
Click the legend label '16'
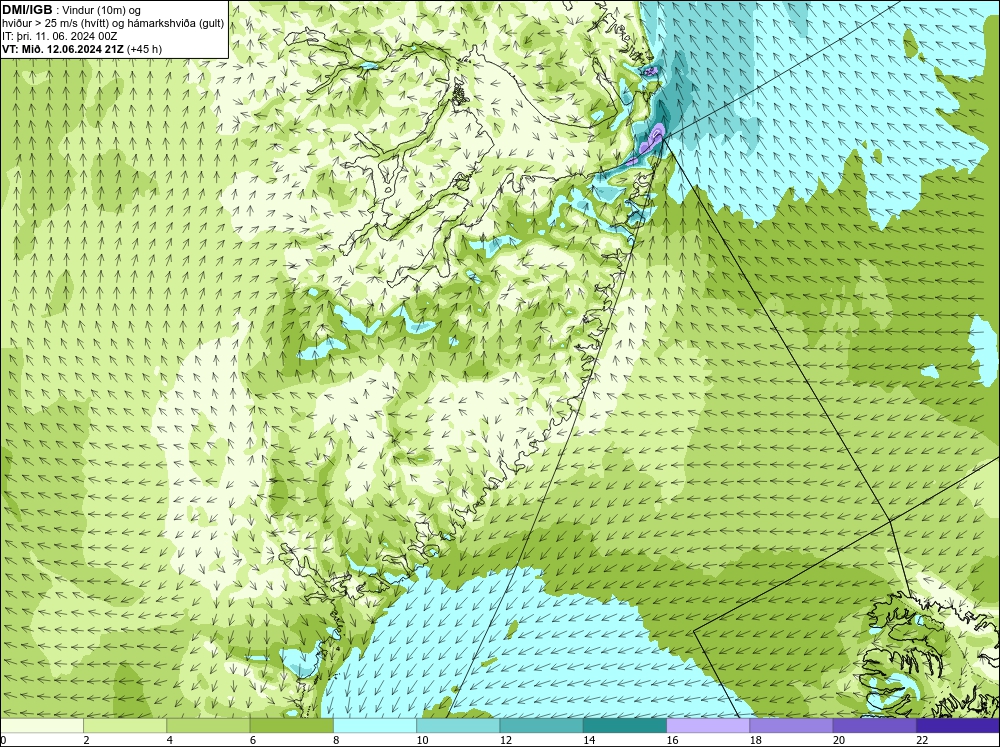[x=673, y=740]
